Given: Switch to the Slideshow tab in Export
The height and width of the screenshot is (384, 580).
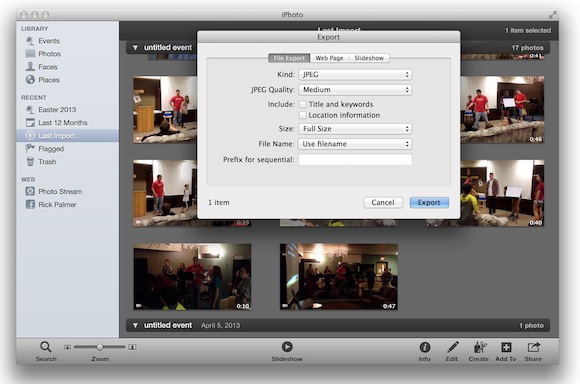Looking at the screenshot, I should [369, 58].
